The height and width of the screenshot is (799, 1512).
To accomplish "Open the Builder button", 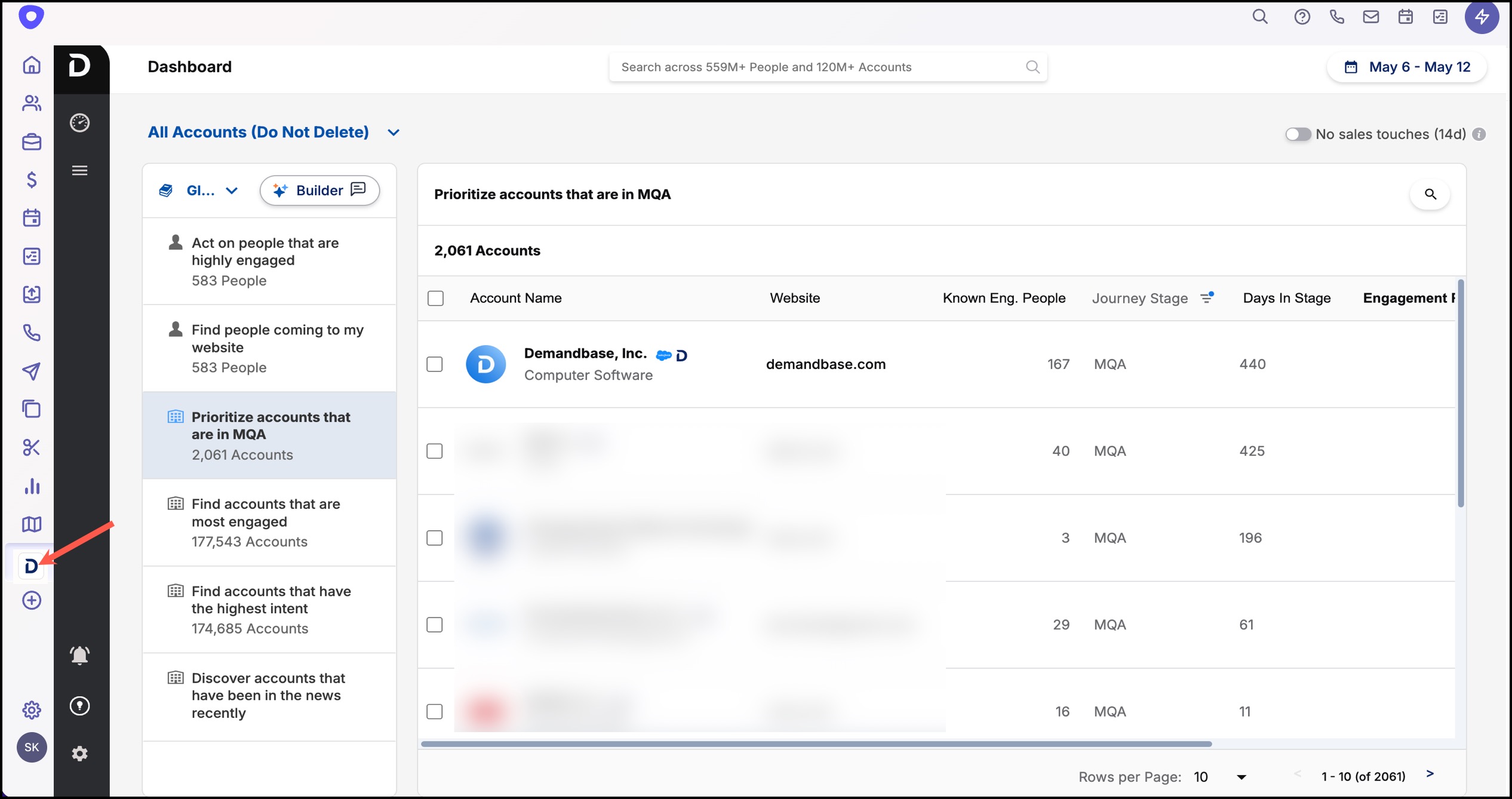I will (x=319, y=190).
